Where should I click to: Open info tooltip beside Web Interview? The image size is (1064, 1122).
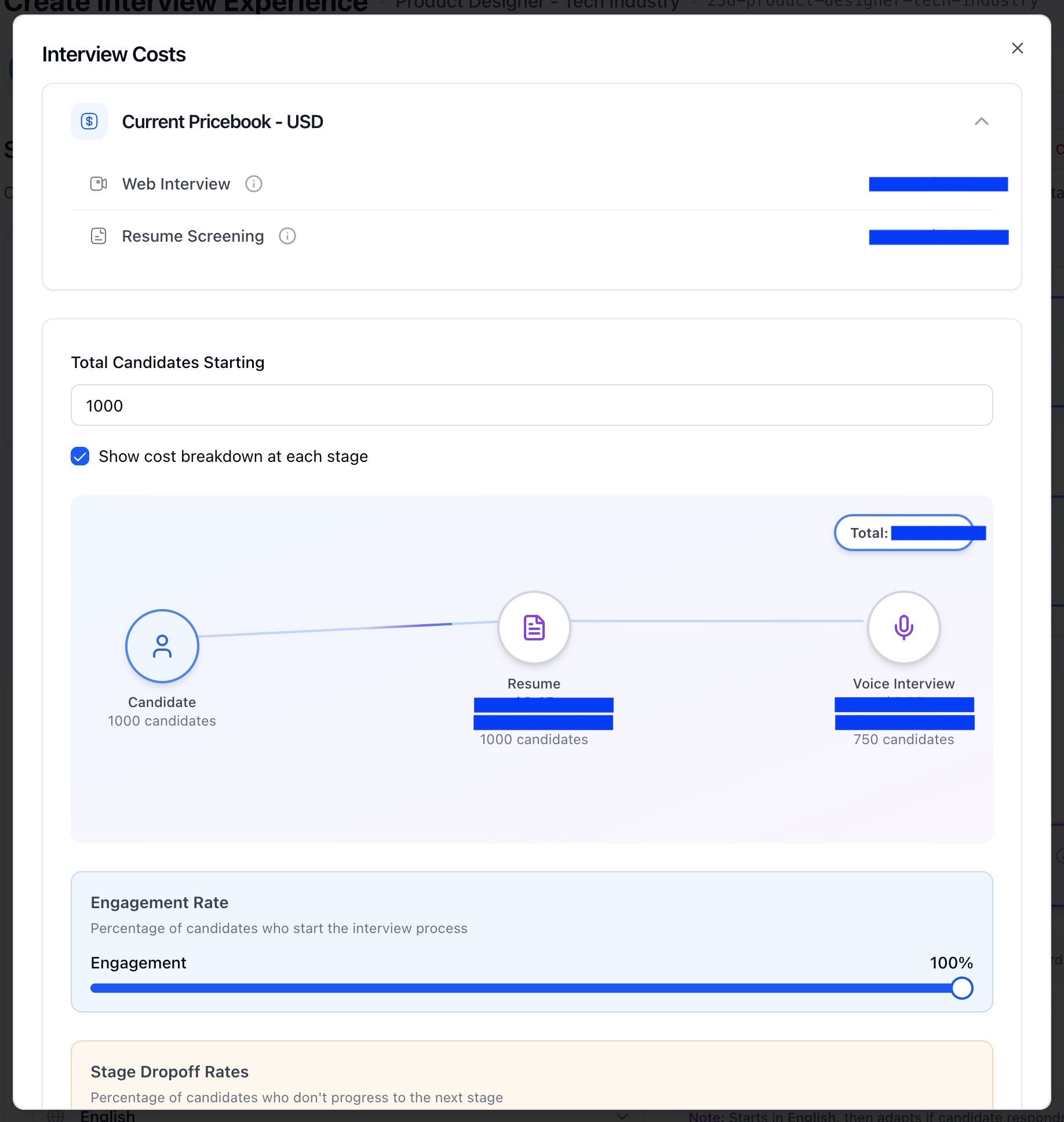point(254,184)
